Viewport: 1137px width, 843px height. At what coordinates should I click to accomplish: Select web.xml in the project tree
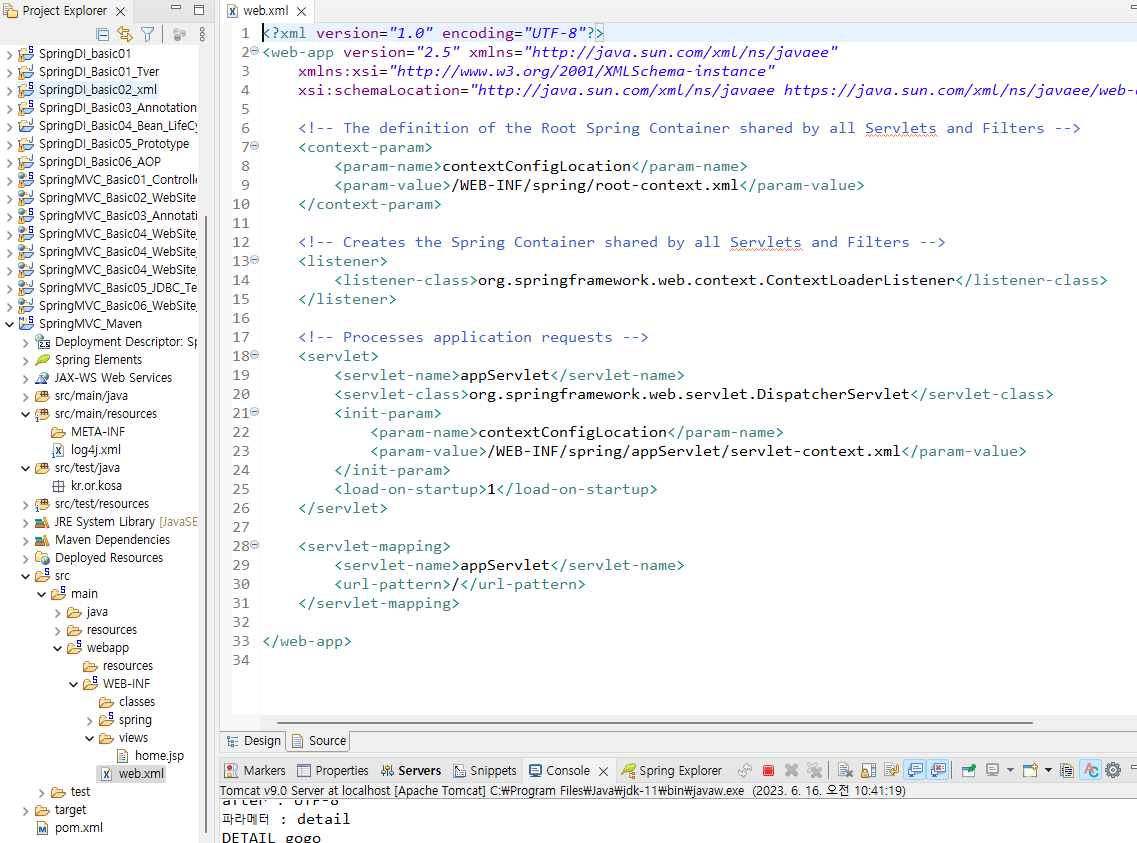(132, 774)
